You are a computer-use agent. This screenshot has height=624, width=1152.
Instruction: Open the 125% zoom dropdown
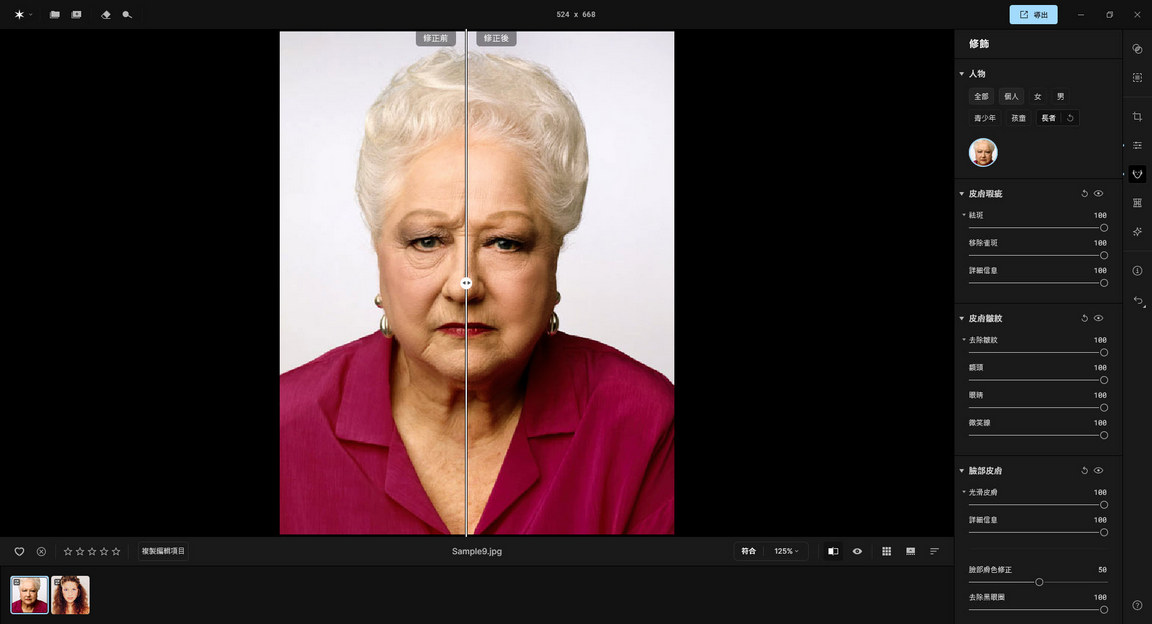(x=786, y=551)
